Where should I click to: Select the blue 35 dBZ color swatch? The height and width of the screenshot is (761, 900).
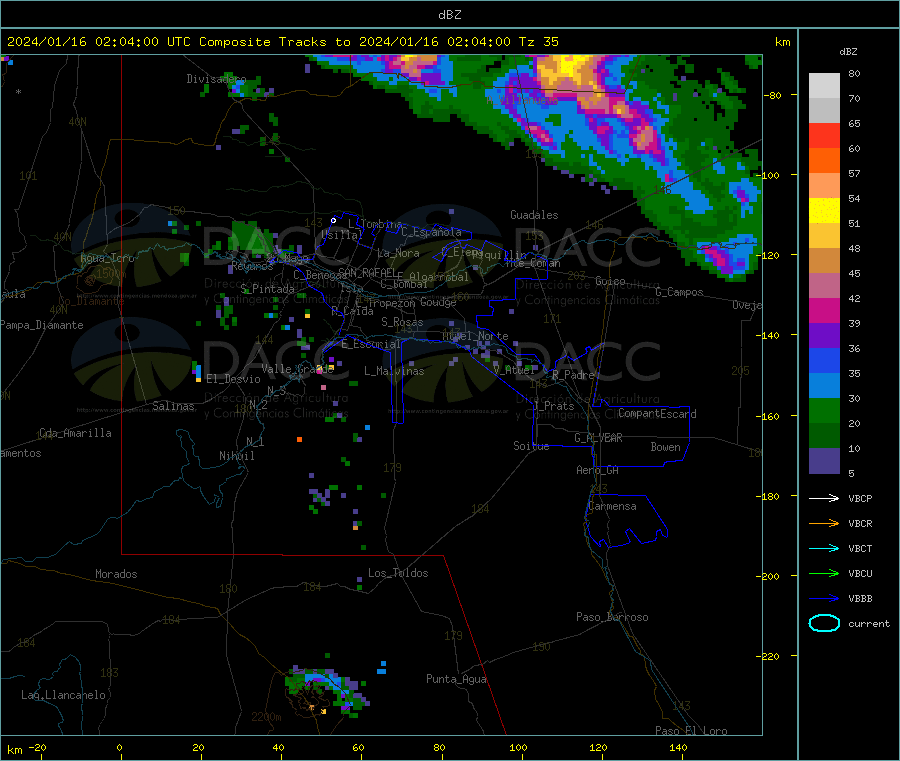824,360
